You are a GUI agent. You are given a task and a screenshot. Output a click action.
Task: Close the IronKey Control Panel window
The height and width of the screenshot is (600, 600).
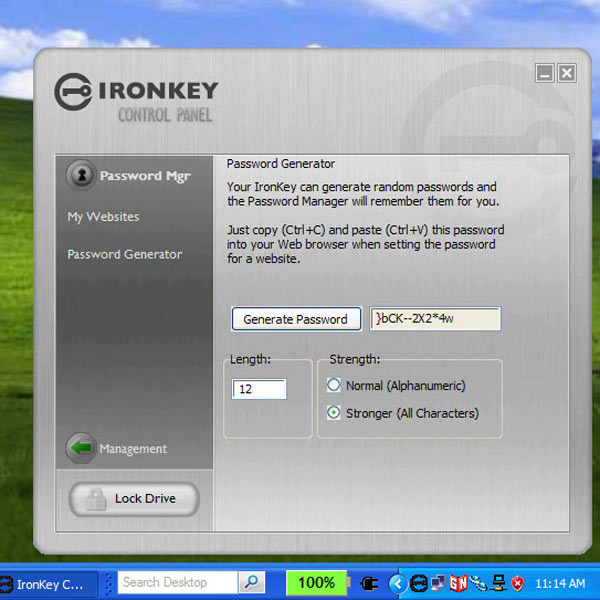click(567, 73)
